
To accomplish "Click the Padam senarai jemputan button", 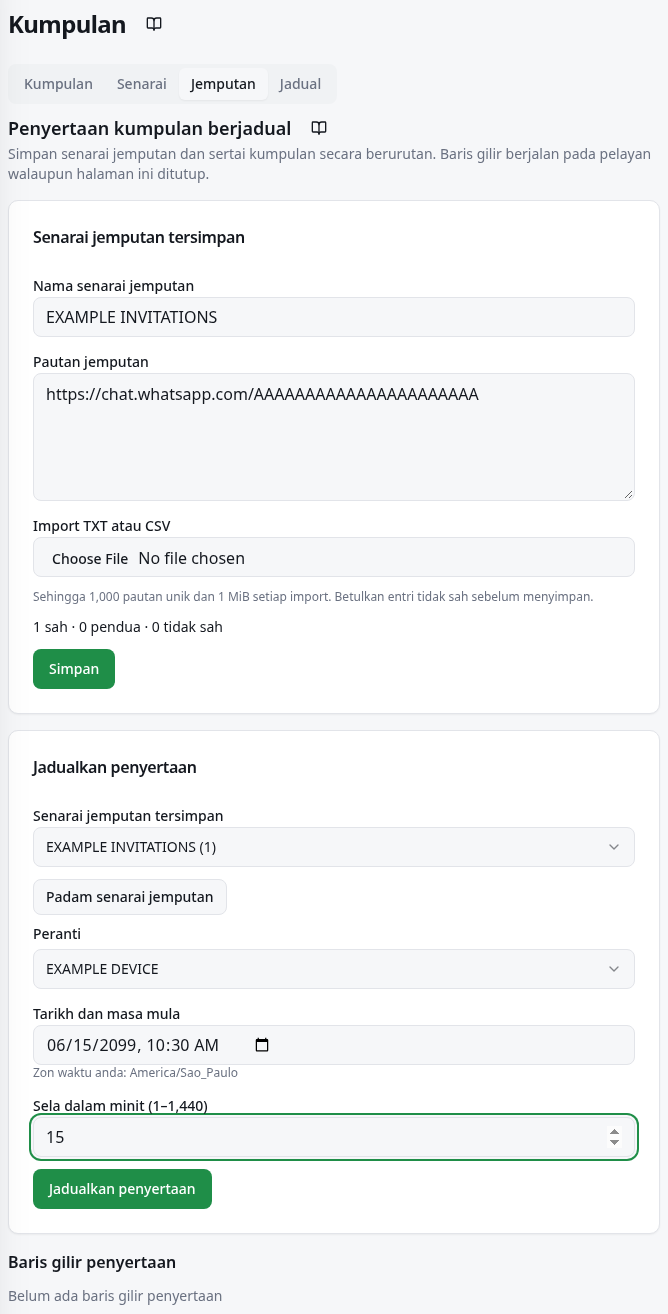I will coord(130,897).
